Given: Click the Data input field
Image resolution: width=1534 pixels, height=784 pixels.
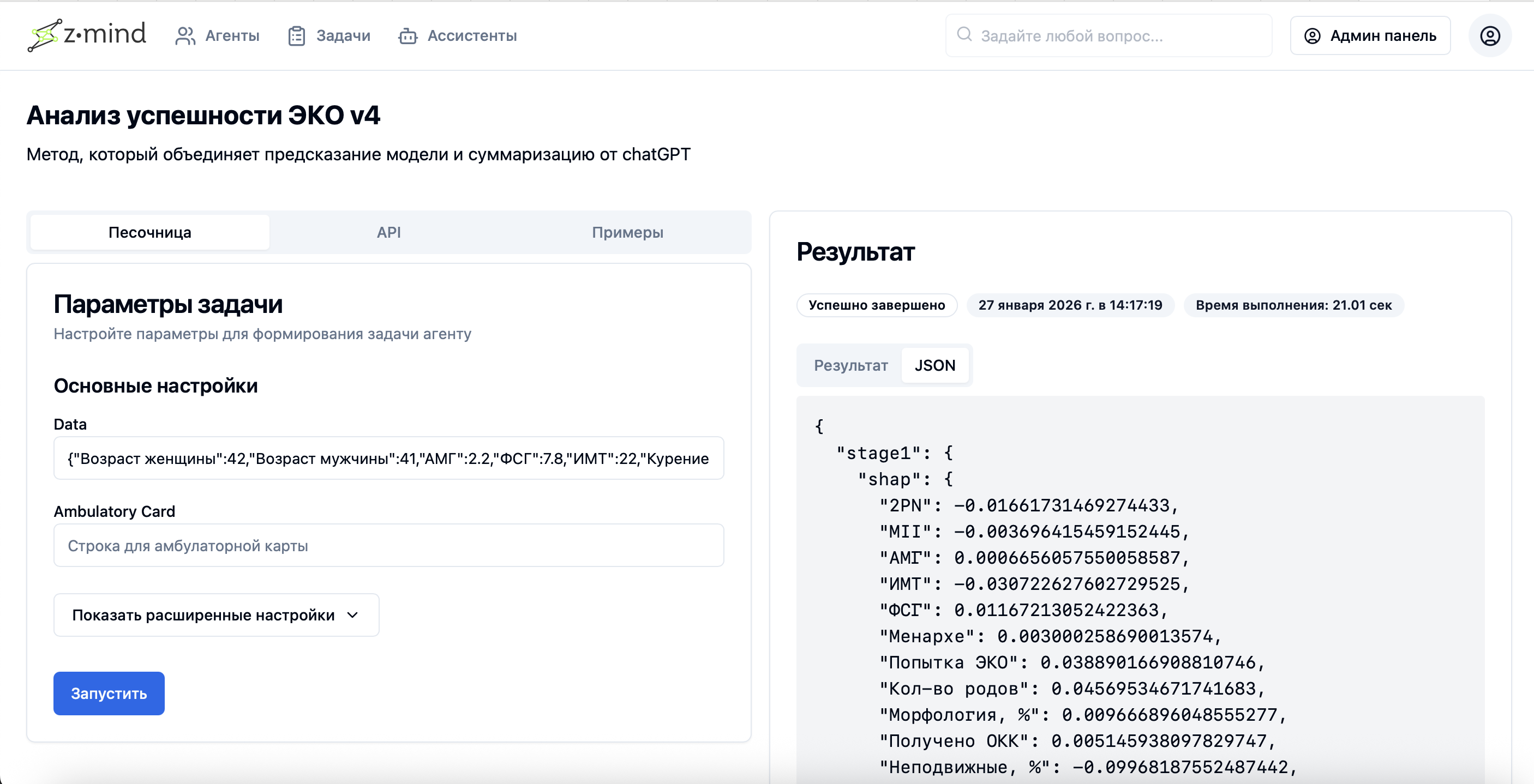Looking at the screenshot, I should pyautogui.click(x=388, y=459).
